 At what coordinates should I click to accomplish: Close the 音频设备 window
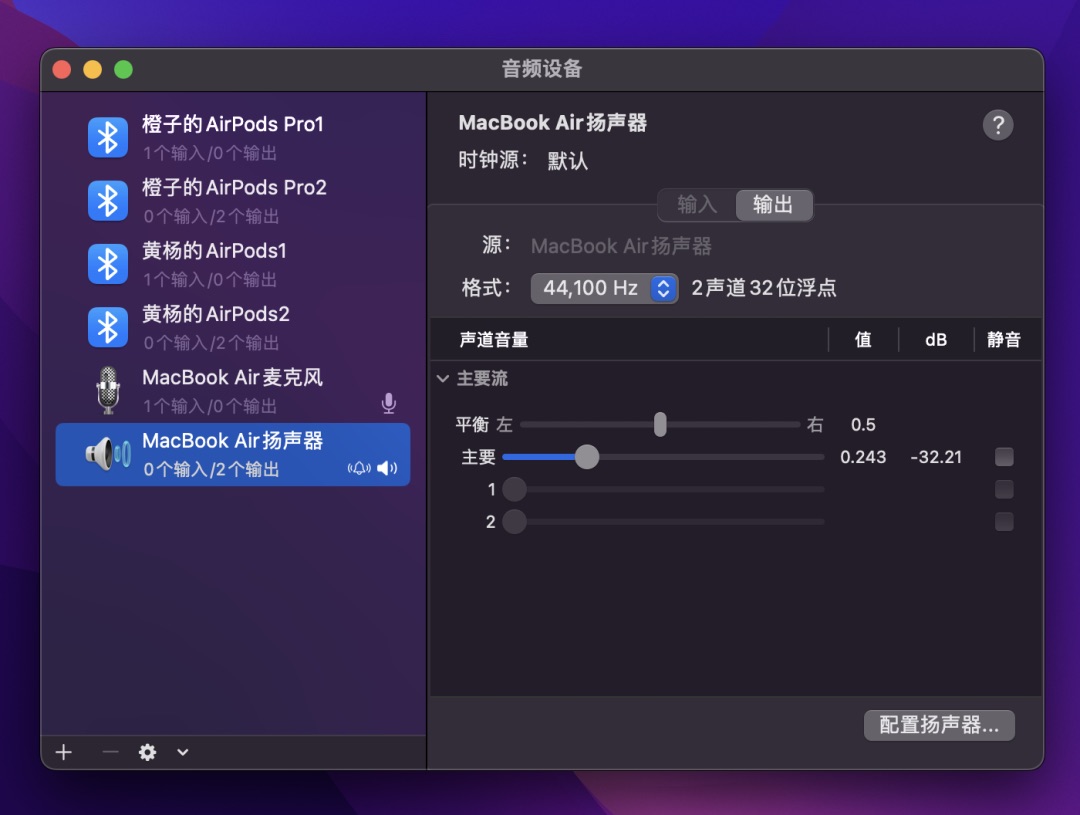click(x=62, y=70)
